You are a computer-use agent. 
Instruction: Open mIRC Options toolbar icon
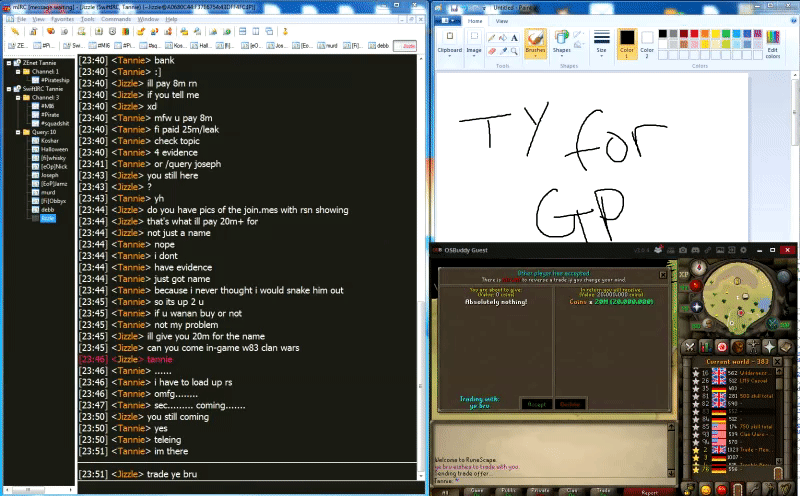pyautogui.click(x=33, y=32)
